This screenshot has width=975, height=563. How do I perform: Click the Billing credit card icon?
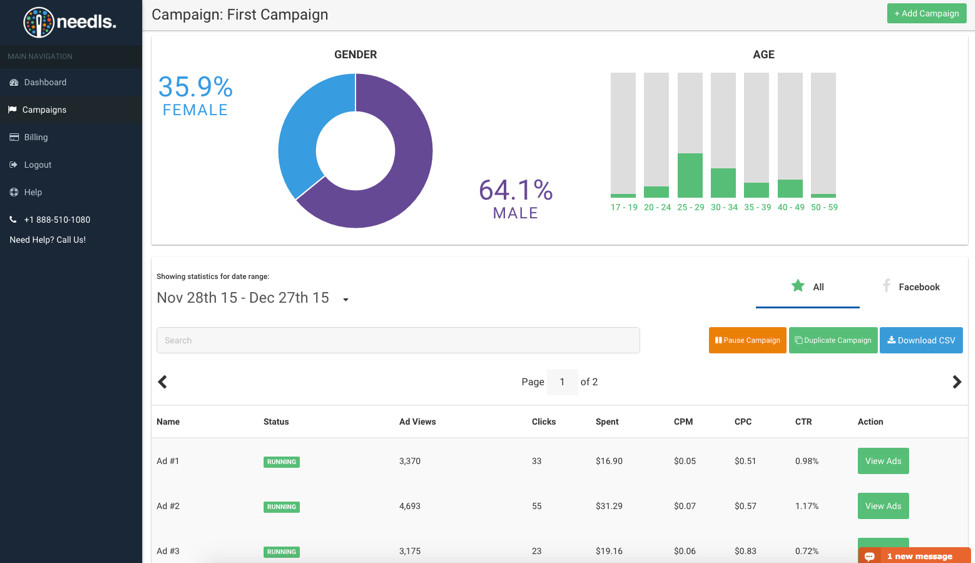coord(14,137)
